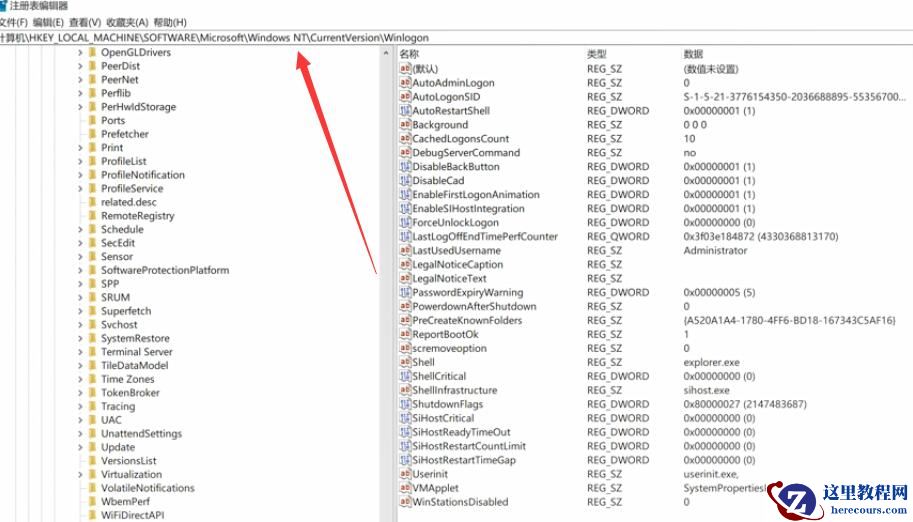
Task: Expand the OpenGLDrivers key
Action: coord(80,52)
